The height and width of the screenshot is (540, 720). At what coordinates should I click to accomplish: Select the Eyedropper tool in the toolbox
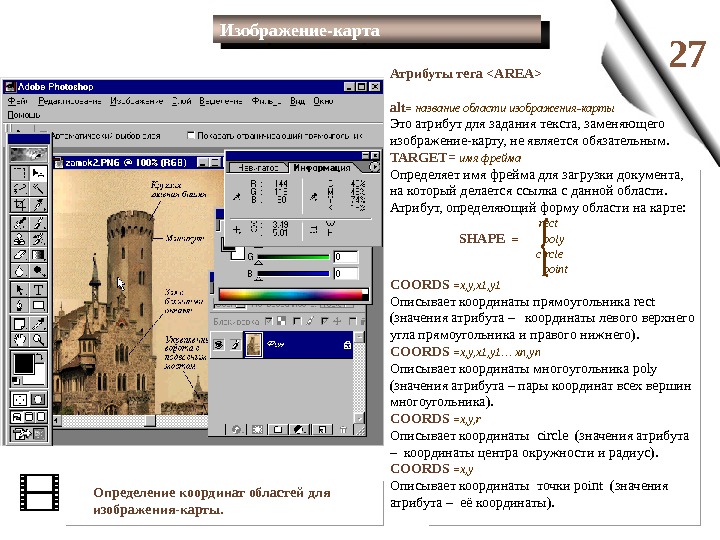point(38,324)
